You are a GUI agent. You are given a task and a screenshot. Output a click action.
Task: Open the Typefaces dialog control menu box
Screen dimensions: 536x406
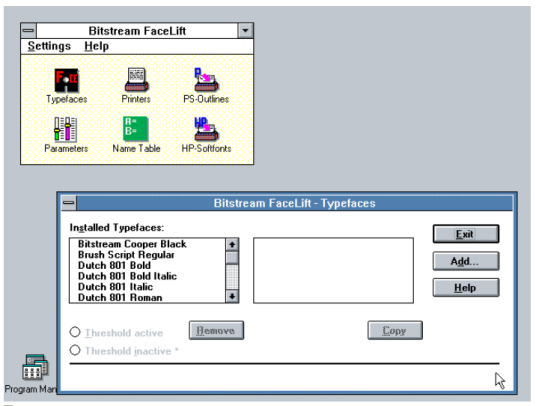point(69,203)
